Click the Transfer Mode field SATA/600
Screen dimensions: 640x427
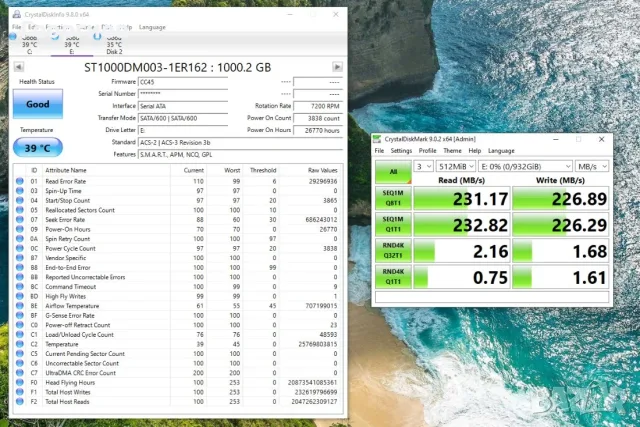click(x=183, y=118)
